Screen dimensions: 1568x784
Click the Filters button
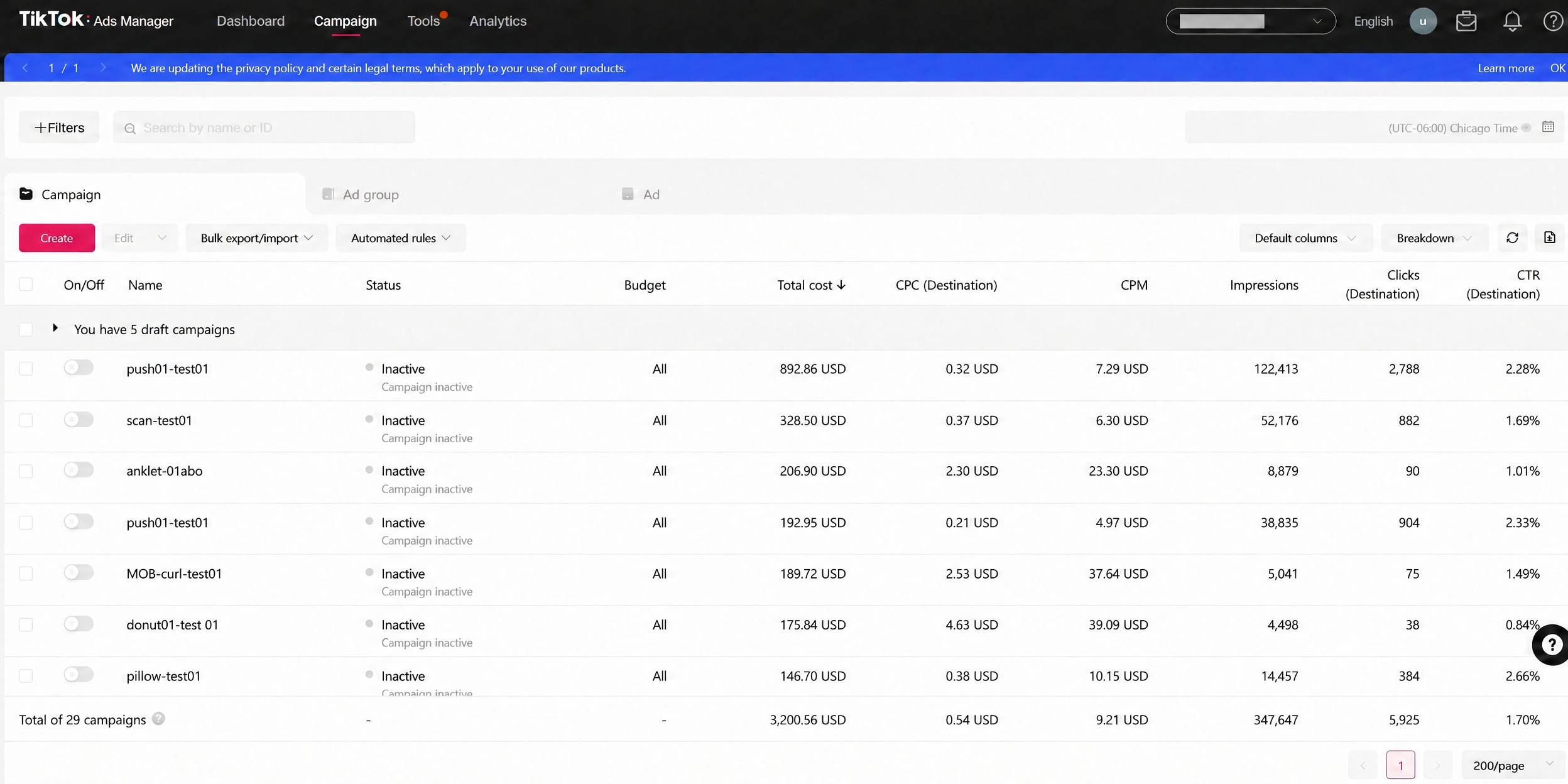coord(59,128)
